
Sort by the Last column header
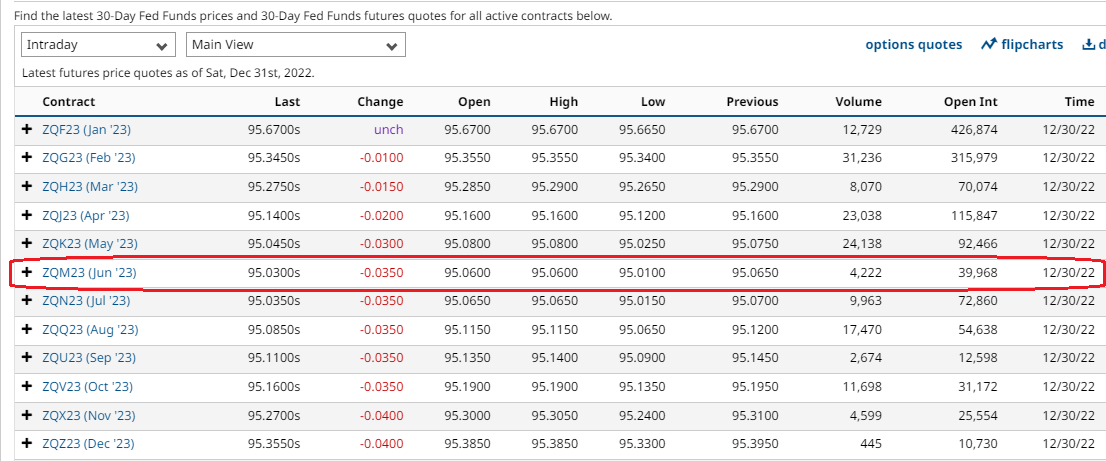pyautogui.click(x=287, y=102)
